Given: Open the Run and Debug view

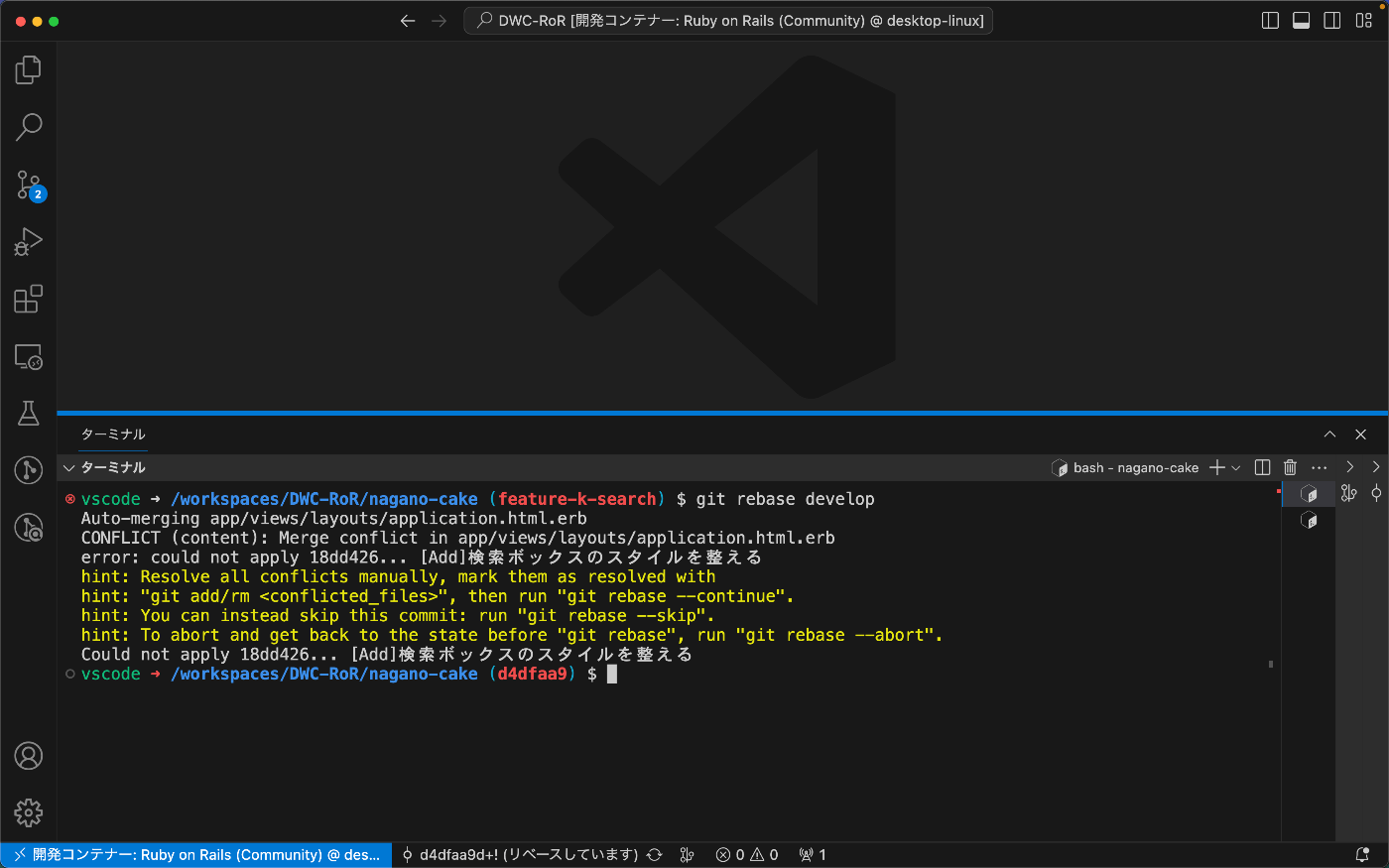Looking at the screenshot, I should coord(28,242).
